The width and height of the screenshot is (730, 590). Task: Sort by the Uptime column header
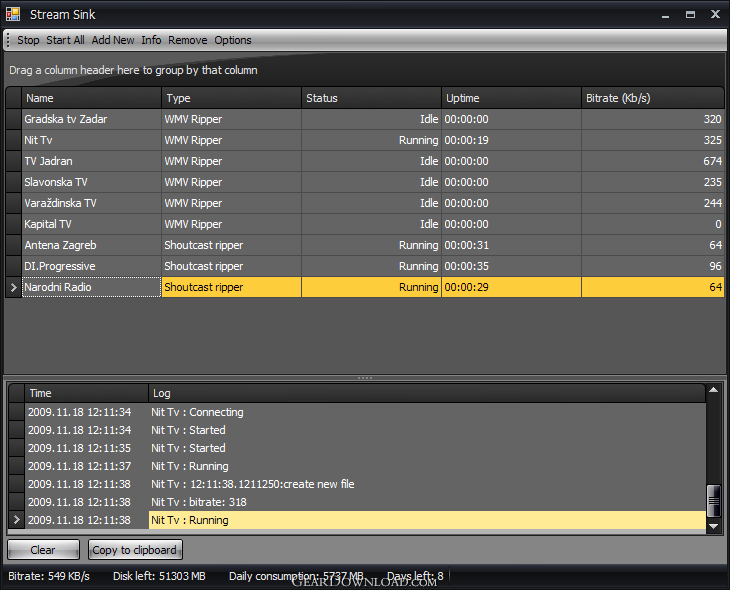coord(511,98)
